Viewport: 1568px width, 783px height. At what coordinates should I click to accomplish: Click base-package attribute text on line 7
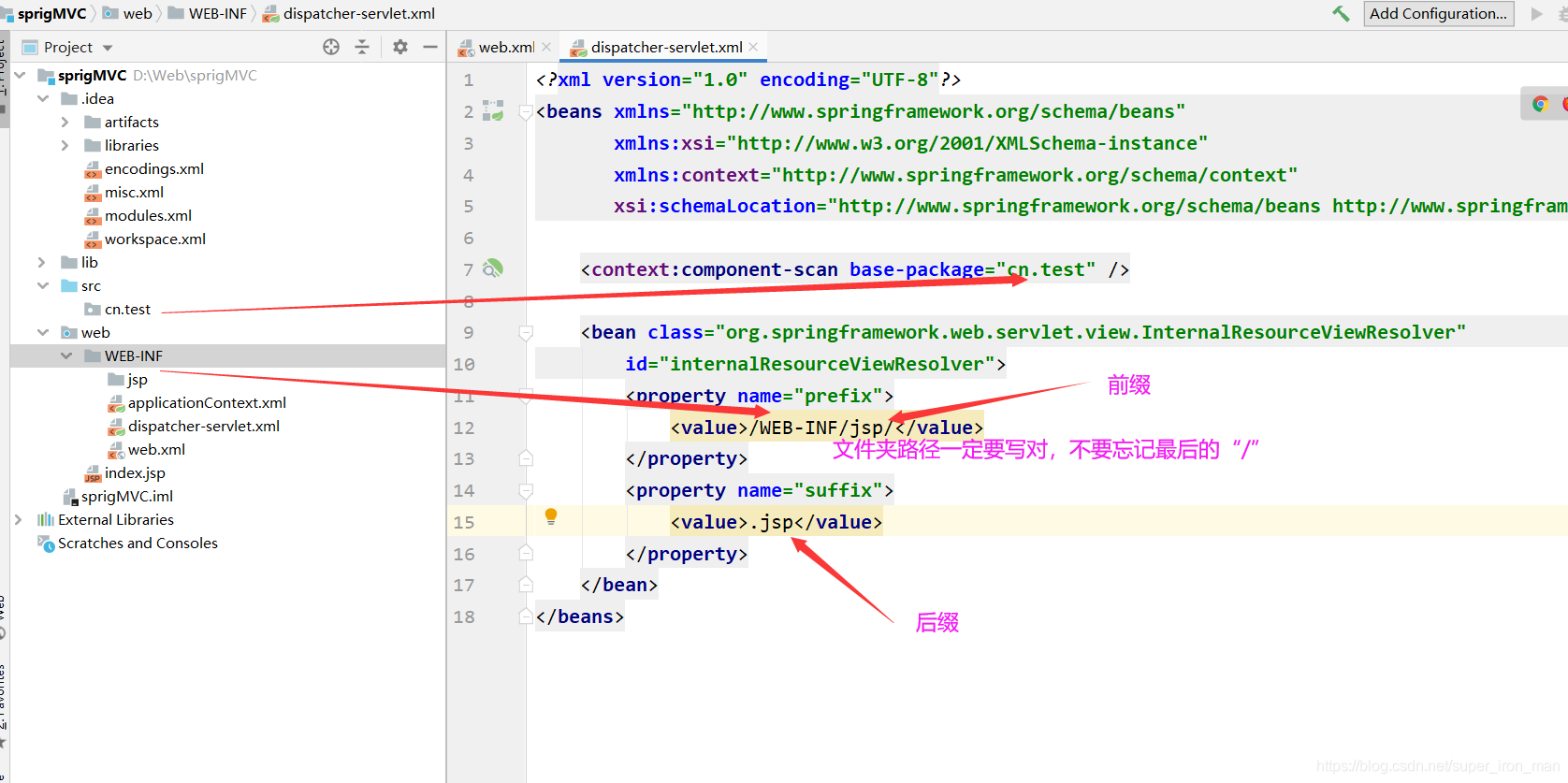(917, 269)
